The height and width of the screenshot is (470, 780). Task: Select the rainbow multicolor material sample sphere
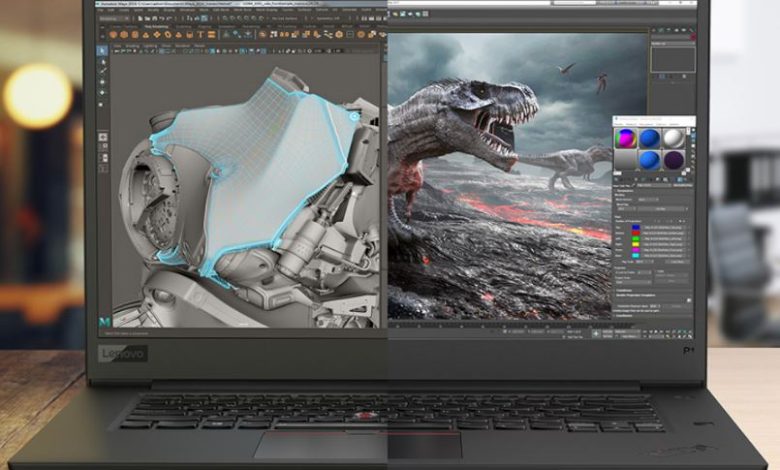coord(625,138)
